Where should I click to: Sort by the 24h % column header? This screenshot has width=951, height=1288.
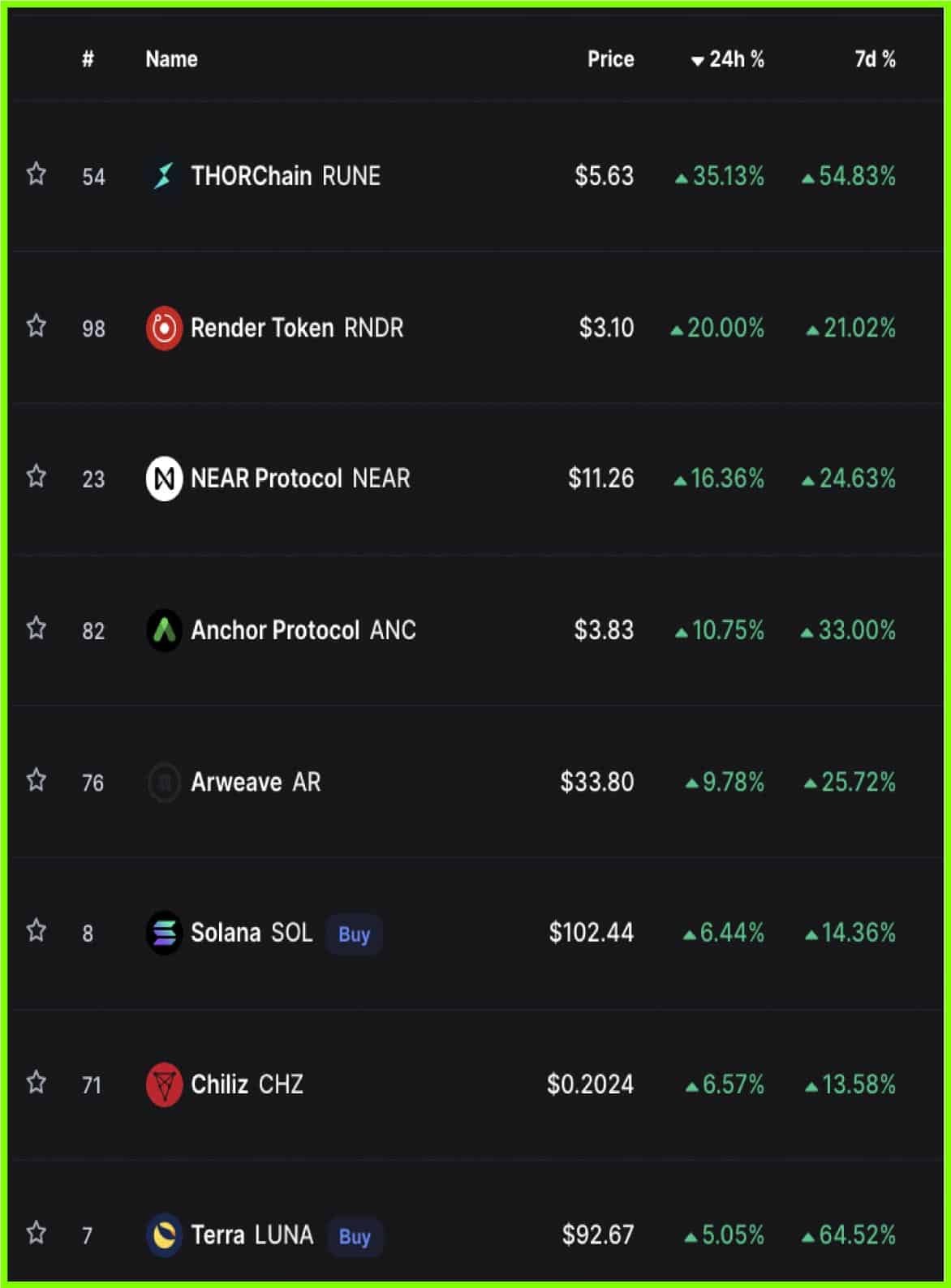[x=728, y=59]
